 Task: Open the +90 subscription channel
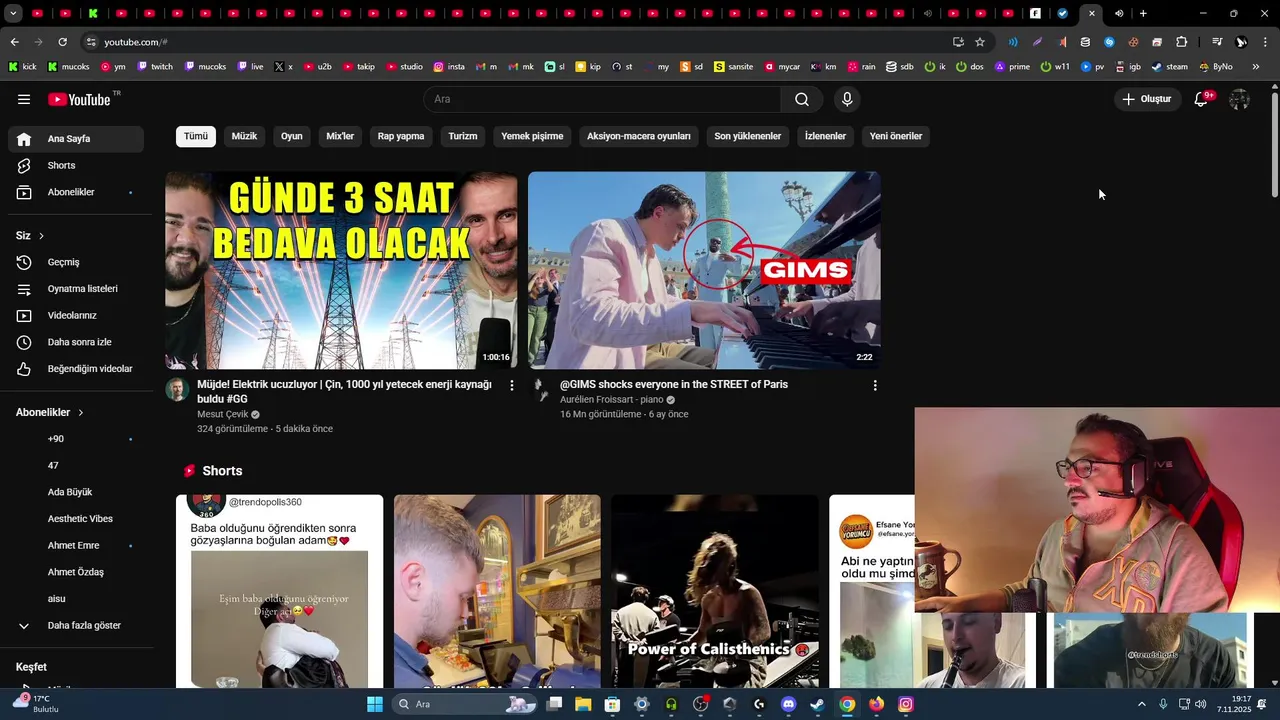[76, 439]
